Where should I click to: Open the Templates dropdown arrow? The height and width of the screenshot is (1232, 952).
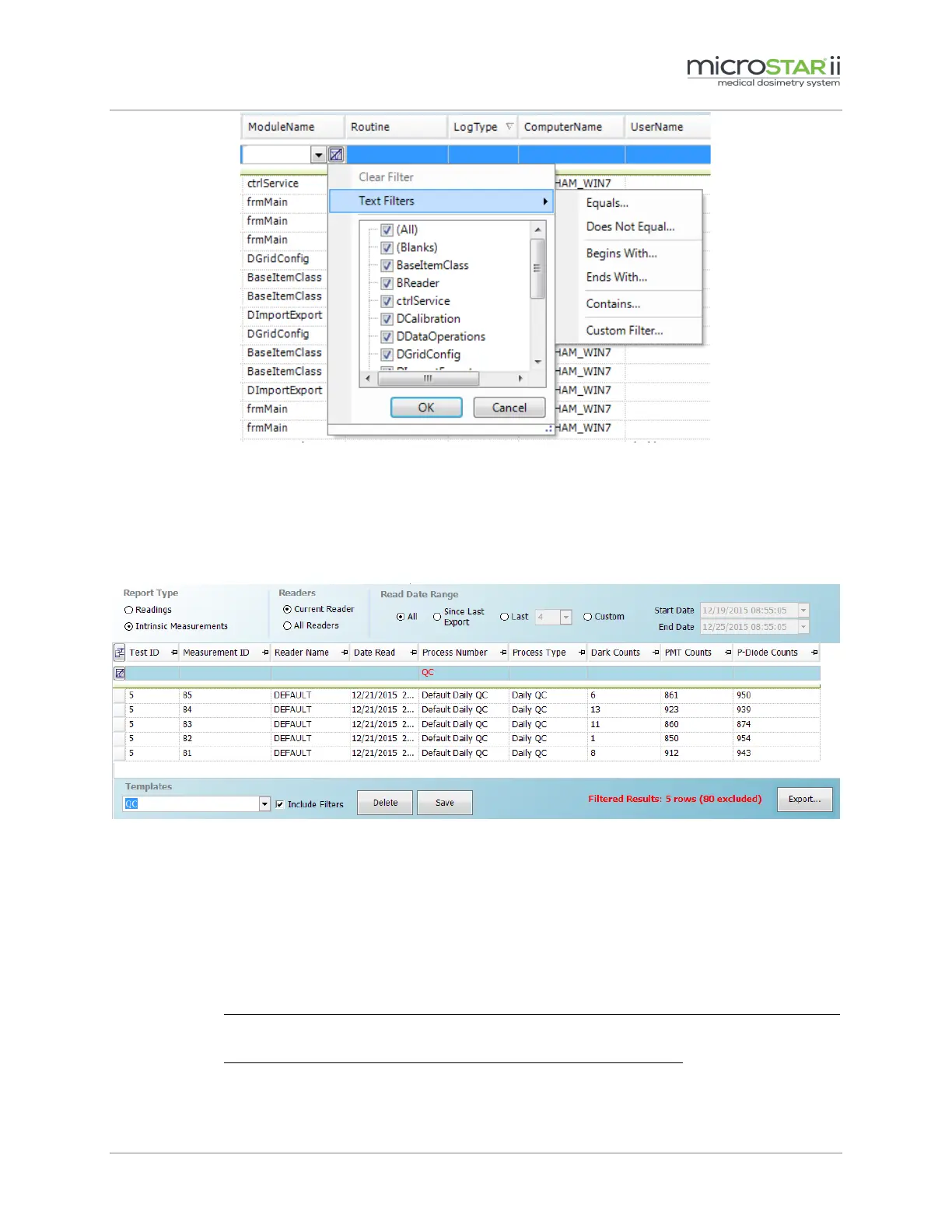tap(265, 804)
